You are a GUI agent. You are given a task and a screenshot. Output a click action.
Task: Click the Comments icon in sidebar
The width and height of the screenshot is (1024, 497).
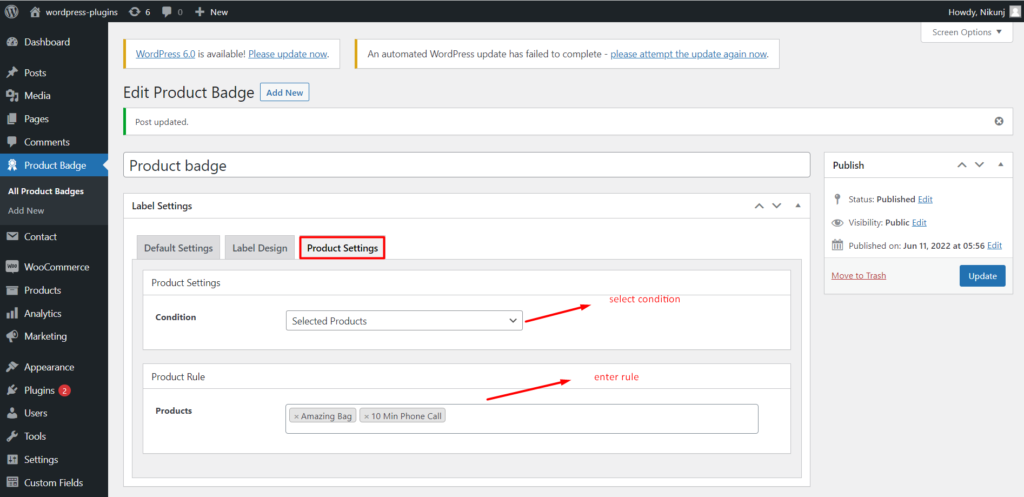pos(12,142)
